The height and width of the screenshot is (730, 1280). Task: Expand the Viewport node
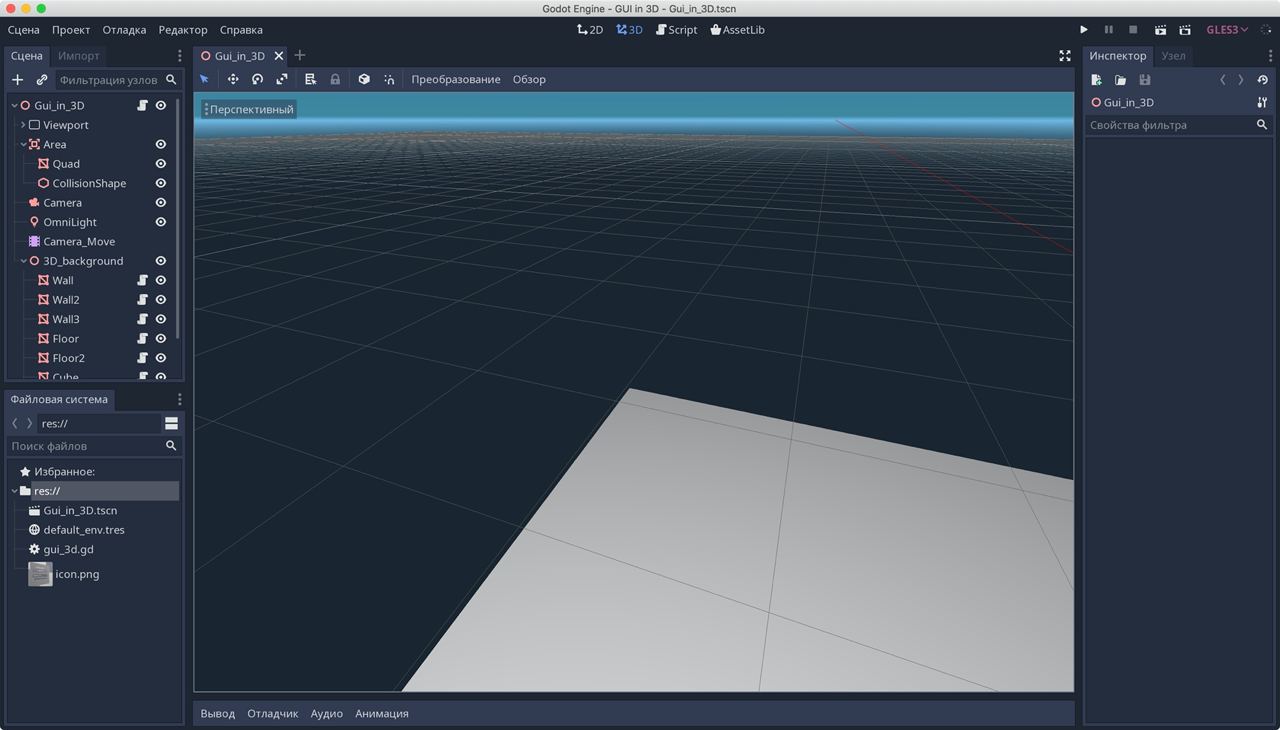click(23, 125)
